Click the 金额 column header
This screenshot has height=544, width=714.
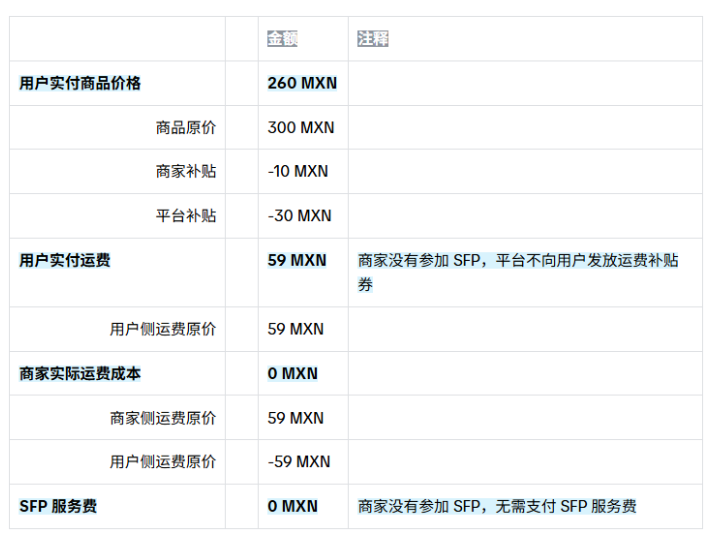282,39
